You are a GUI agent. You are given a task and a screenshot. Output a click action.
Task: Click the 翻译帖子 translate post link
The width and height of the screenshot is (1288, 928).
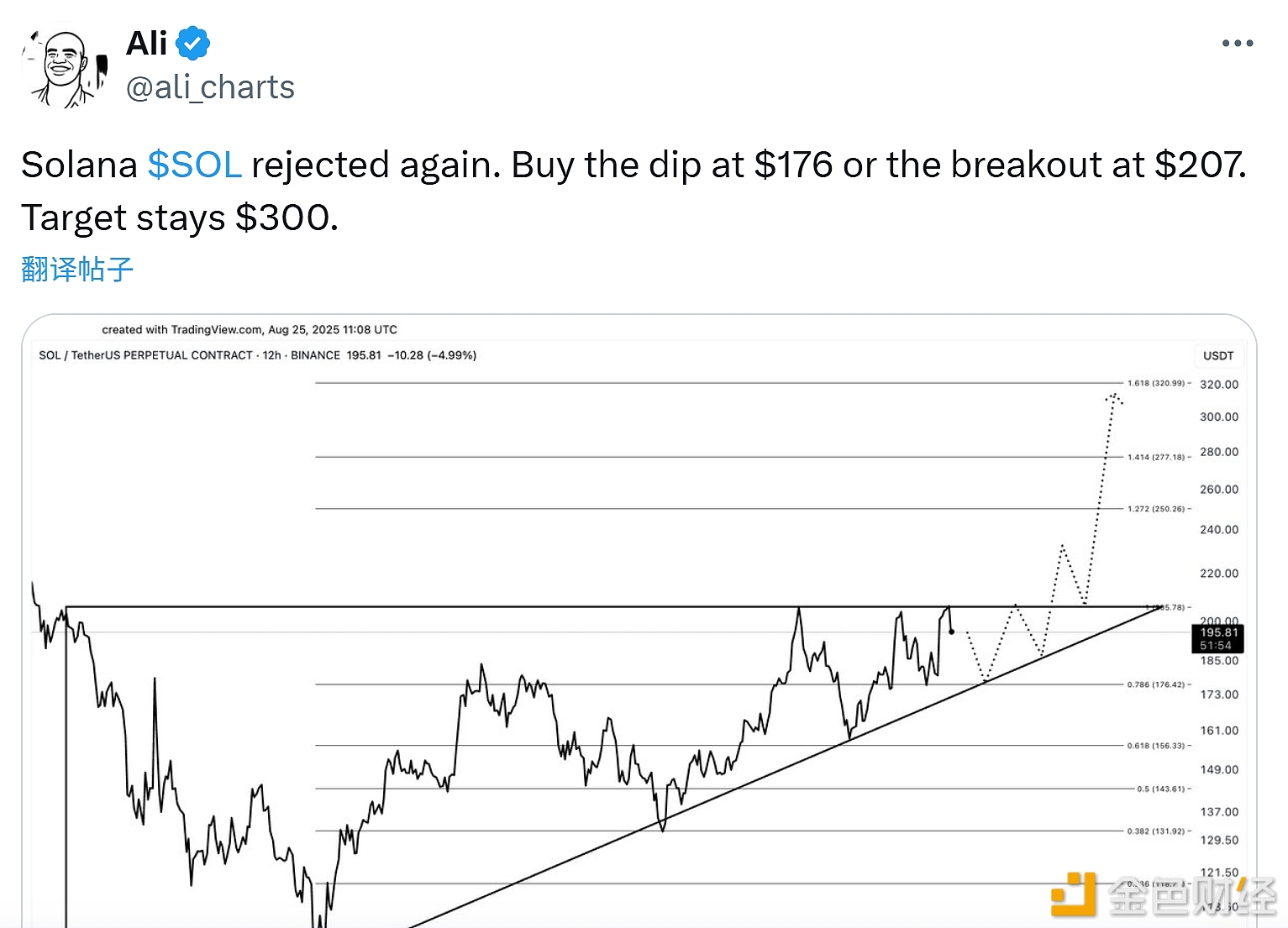coord(77,270)
